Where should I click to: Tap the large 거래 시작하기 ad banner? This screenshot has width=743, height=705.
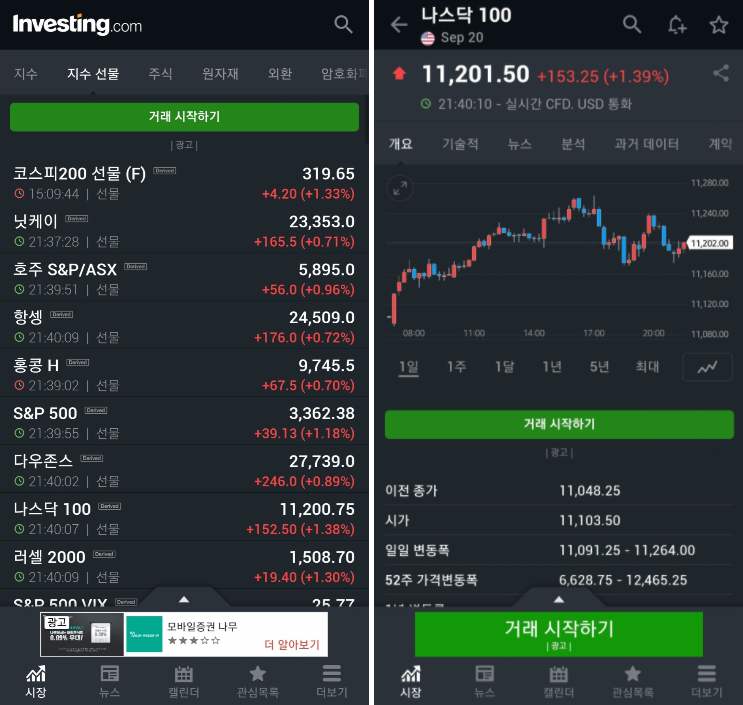point(559,634)
